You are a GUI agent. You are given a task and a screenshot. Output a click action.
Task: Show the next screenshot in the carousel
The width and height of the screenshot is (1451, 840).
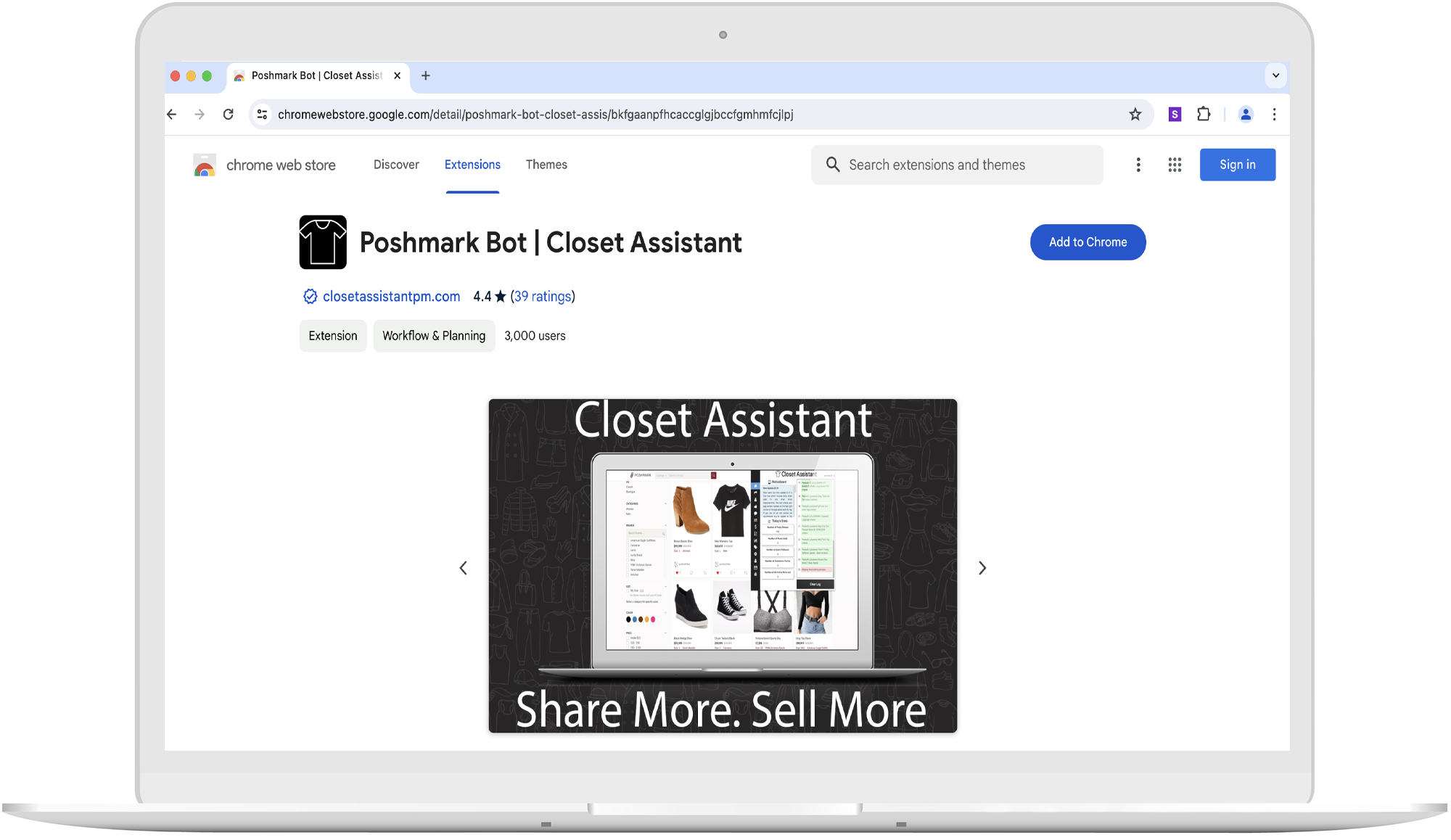pyautogui.click(x=982, y=568)
